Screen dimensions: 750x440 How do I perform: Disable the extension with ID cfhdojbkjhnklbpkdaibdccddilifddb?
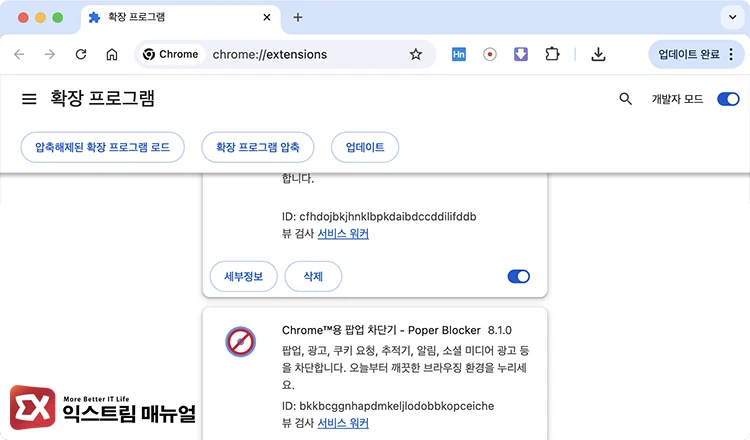tap(518, 276)
